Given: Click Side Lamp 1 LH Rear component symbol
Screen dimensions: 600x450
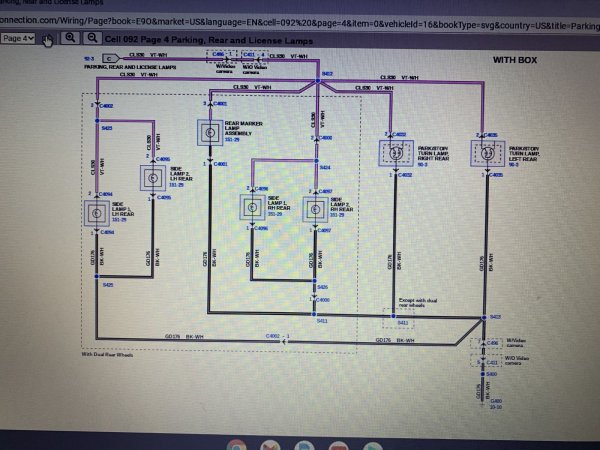Looking at the screenshot, I should 97,213.
